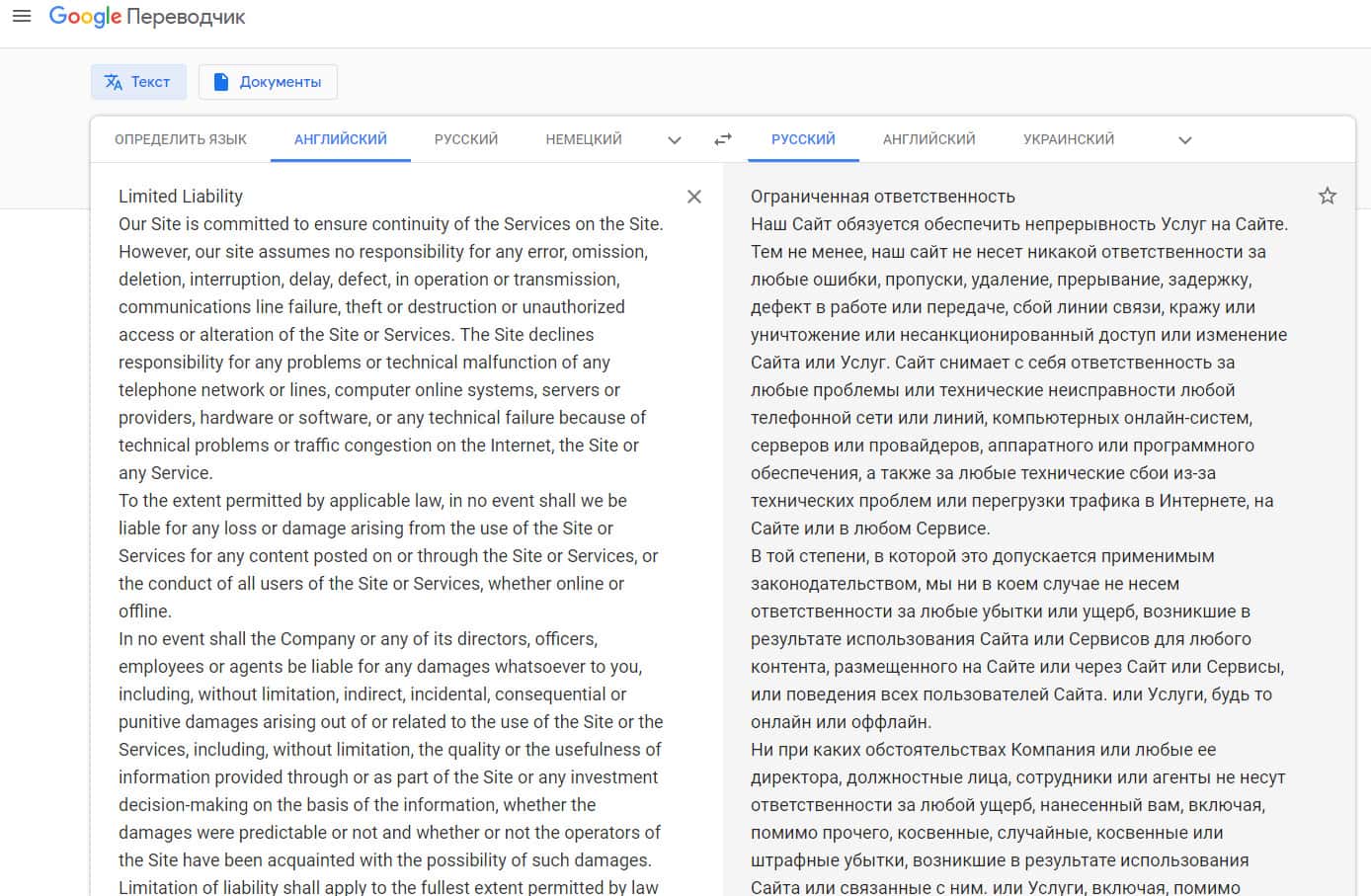Expand the source languages dropdown arrow
Viewport: 1371px width, 896px height.
(675, 140)
